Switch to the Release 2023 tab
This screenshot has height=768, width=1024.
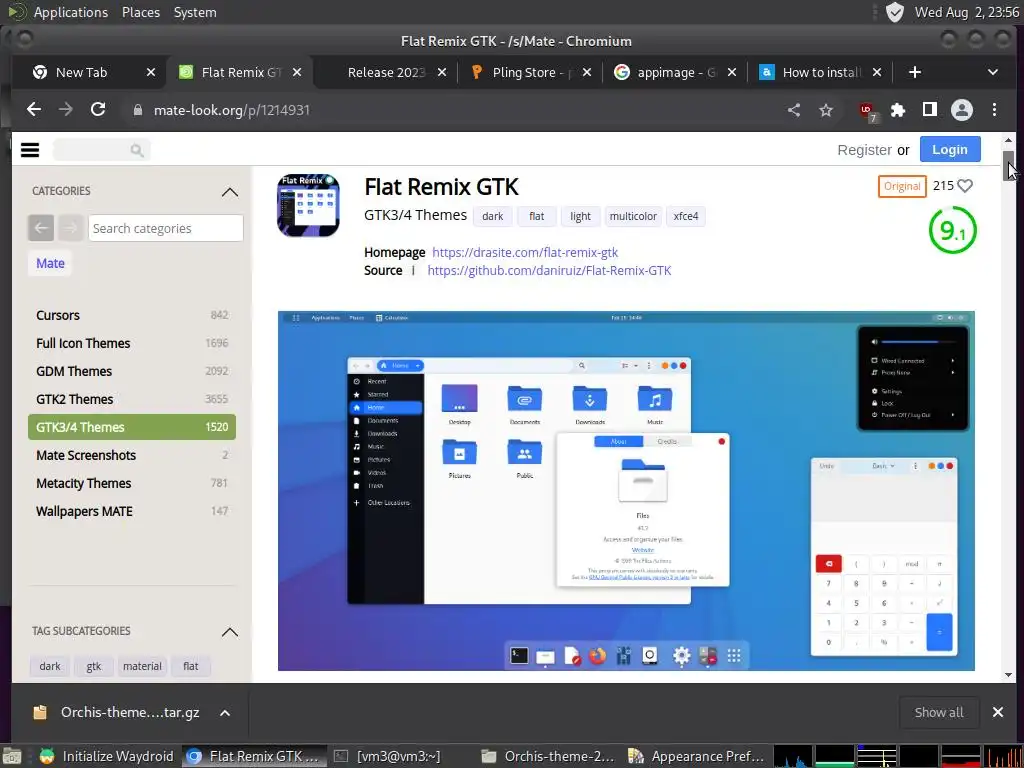[x=387, y=72]
